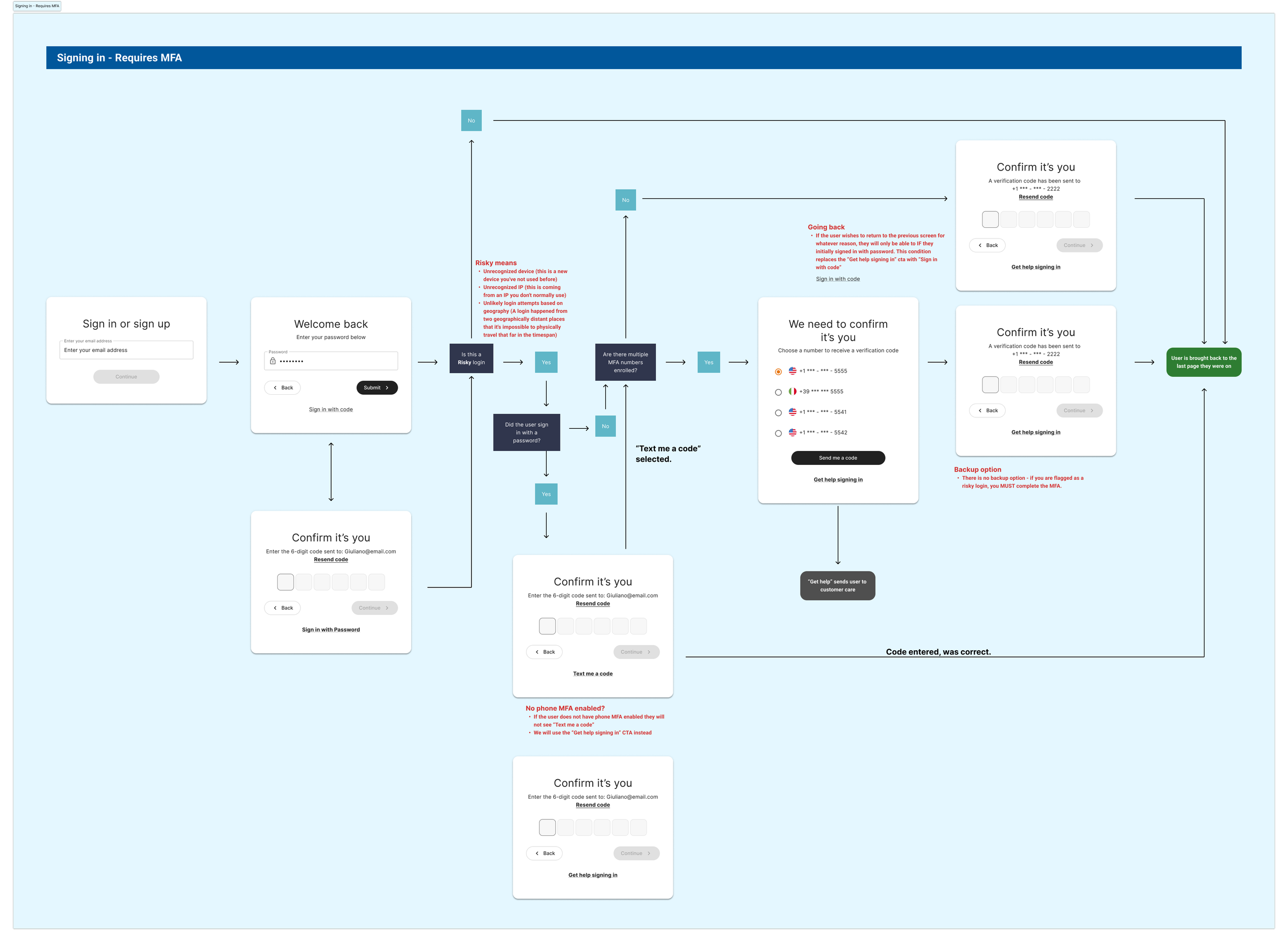Click the '“Text me a code” selected.' label

(668, 454)
